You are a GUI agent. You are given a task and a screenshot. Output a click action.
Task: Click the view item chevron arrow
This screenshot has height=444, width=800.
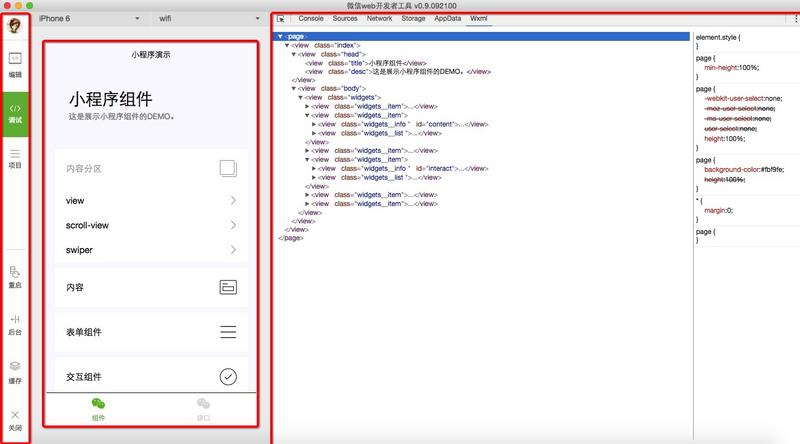coord(233,201)
